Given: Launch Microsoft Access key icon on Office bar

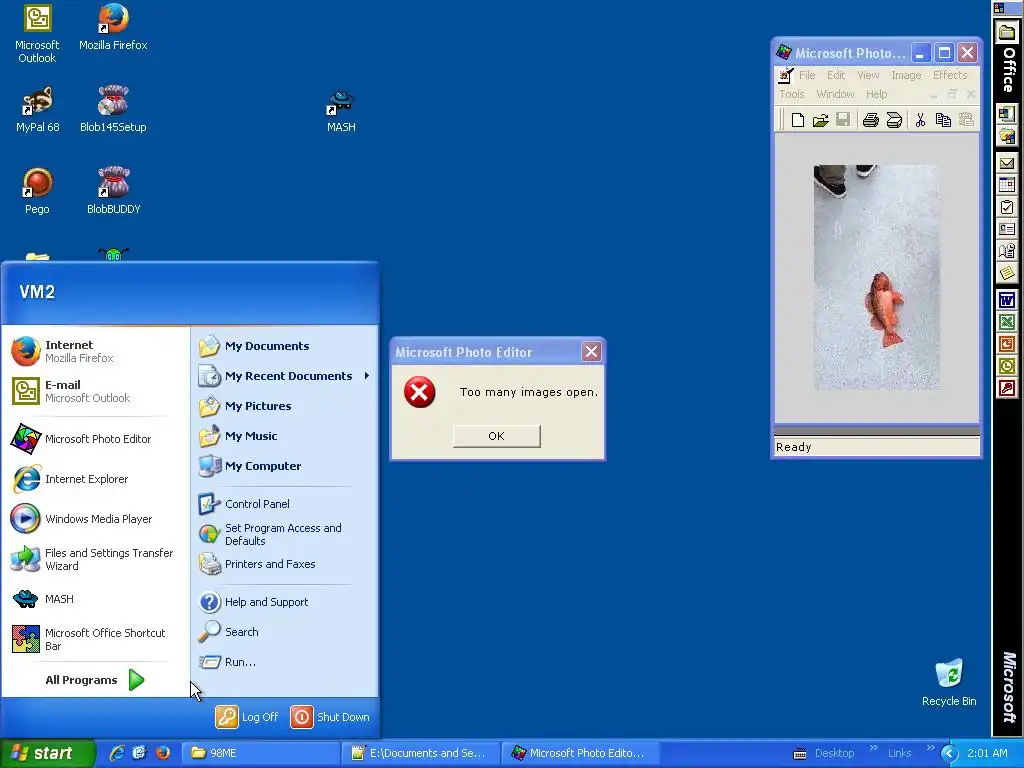Looking at the screenshot, I should tap(1006, 389).
